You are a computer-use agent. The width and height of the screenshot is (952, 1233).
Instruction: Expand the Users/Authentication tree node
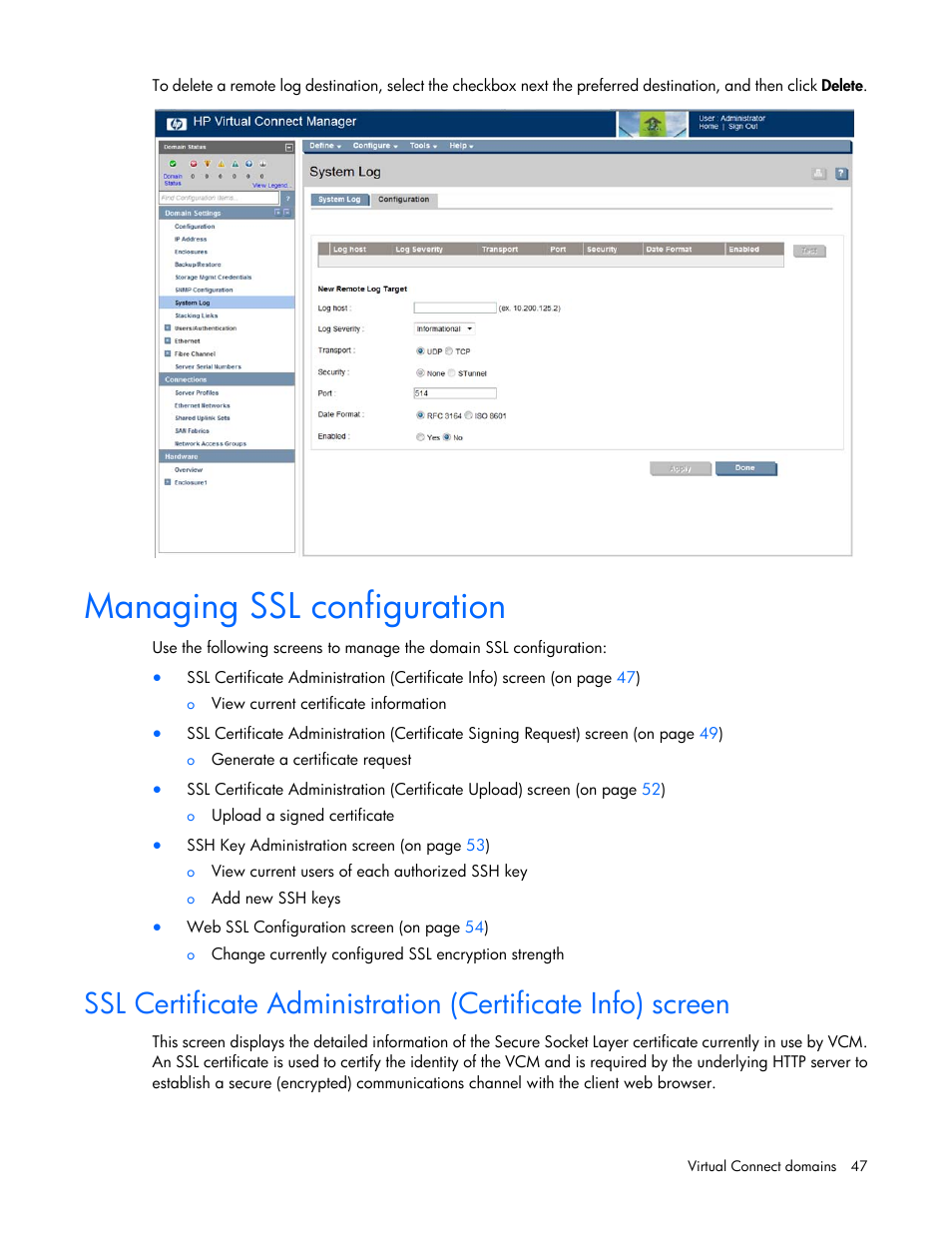pyautogui.click(x=168, y=328)
